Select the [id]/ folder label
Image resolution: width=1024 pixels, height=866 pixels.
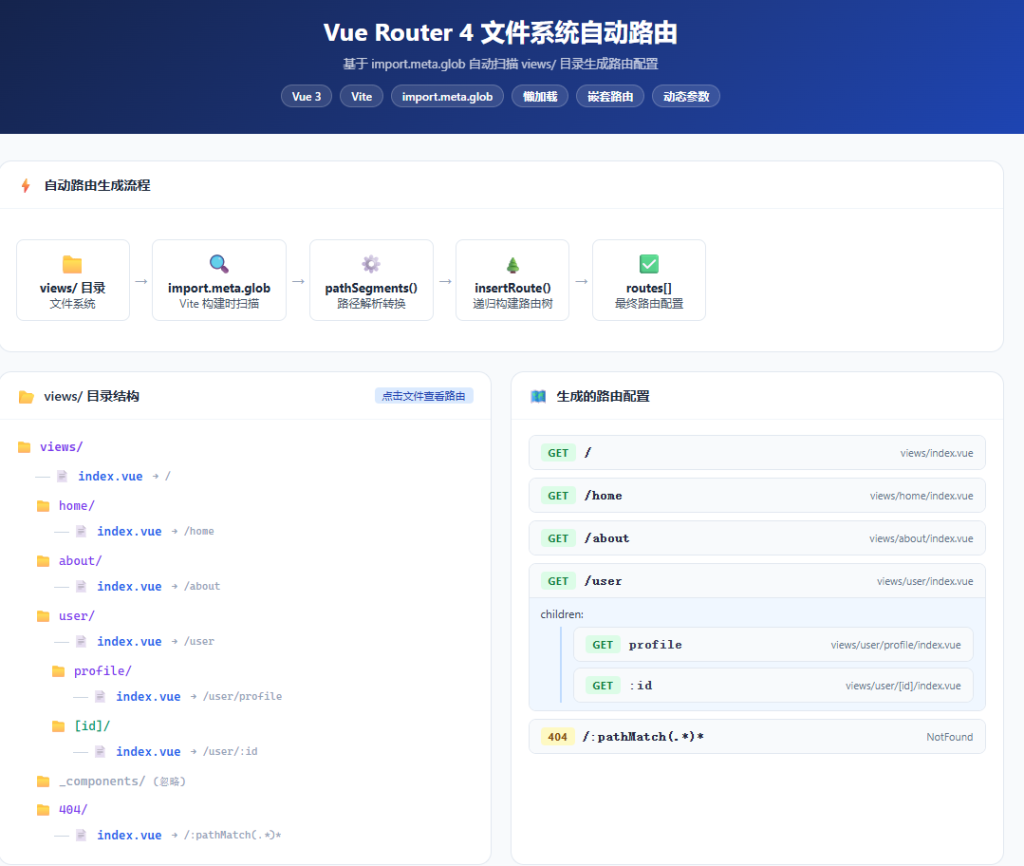coord(92,726)
